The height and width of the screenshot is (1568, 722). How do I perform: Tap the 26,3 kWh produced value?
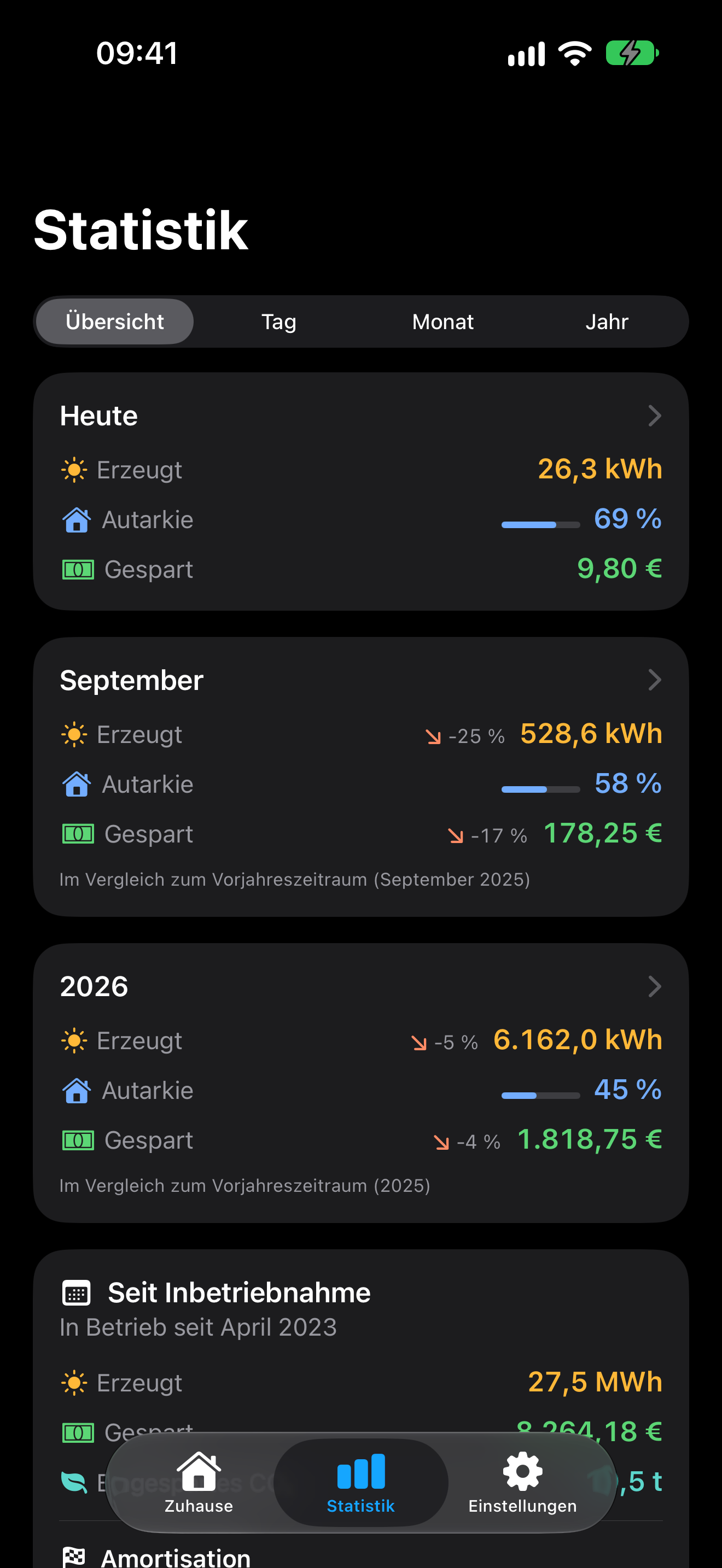point(599,469)
